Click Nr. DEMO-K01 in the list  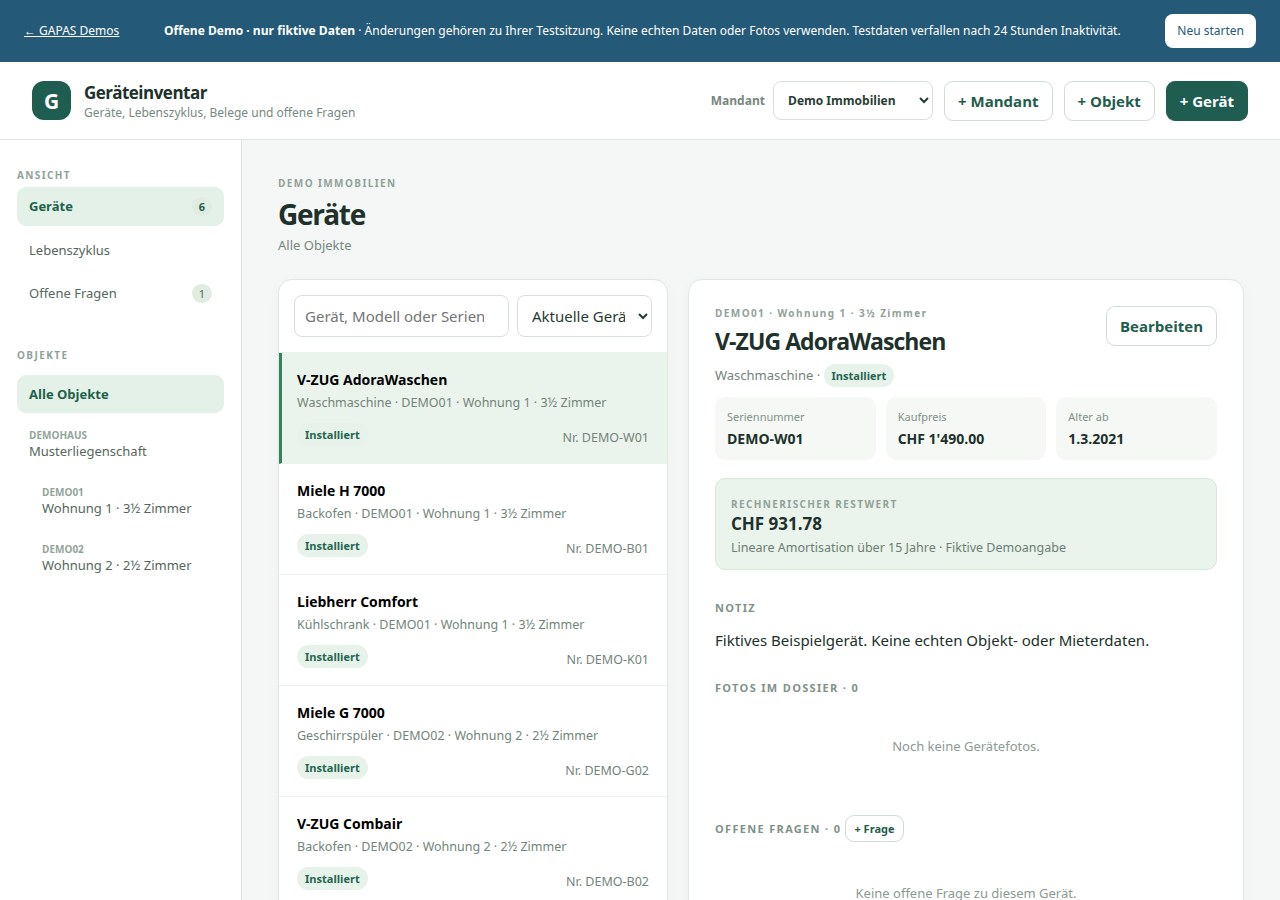pos(607,660)
